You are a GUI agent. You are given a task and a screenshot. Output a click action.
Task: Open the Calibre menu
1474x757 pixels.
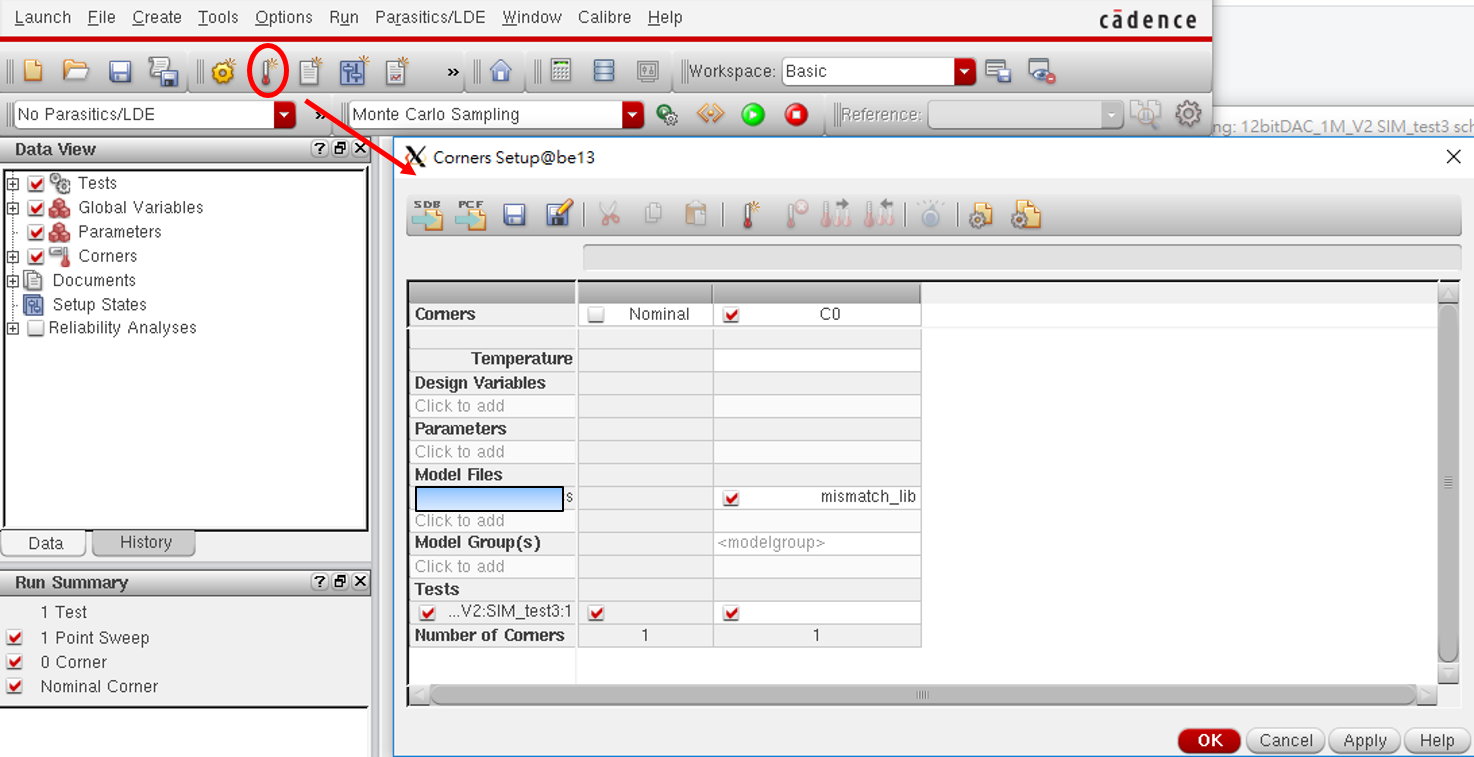(x=605, y=17)
